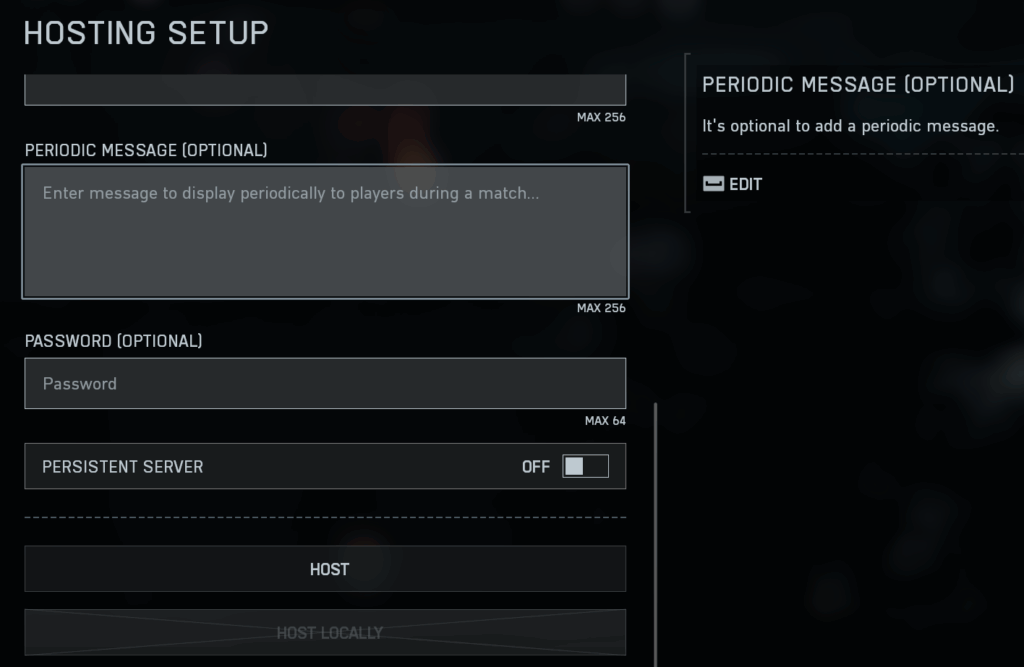The height and width of the screenshot is (667, 1024).
Task: Click the side panel PERIODIC MESSAGE (OPTIONAL) heading
Action: [857, 85]
